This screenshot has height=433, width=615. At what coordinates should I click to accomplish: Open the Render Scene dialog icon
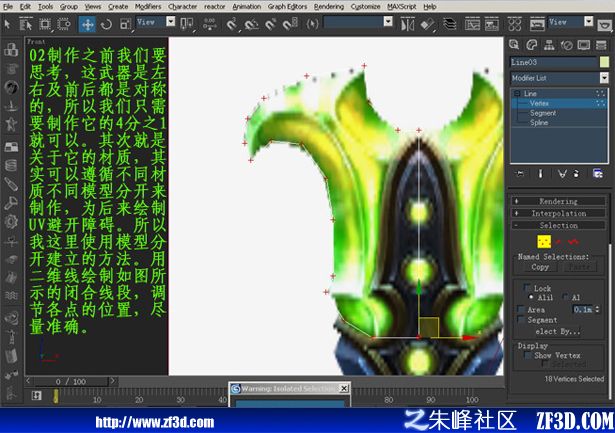click(537, 24)
